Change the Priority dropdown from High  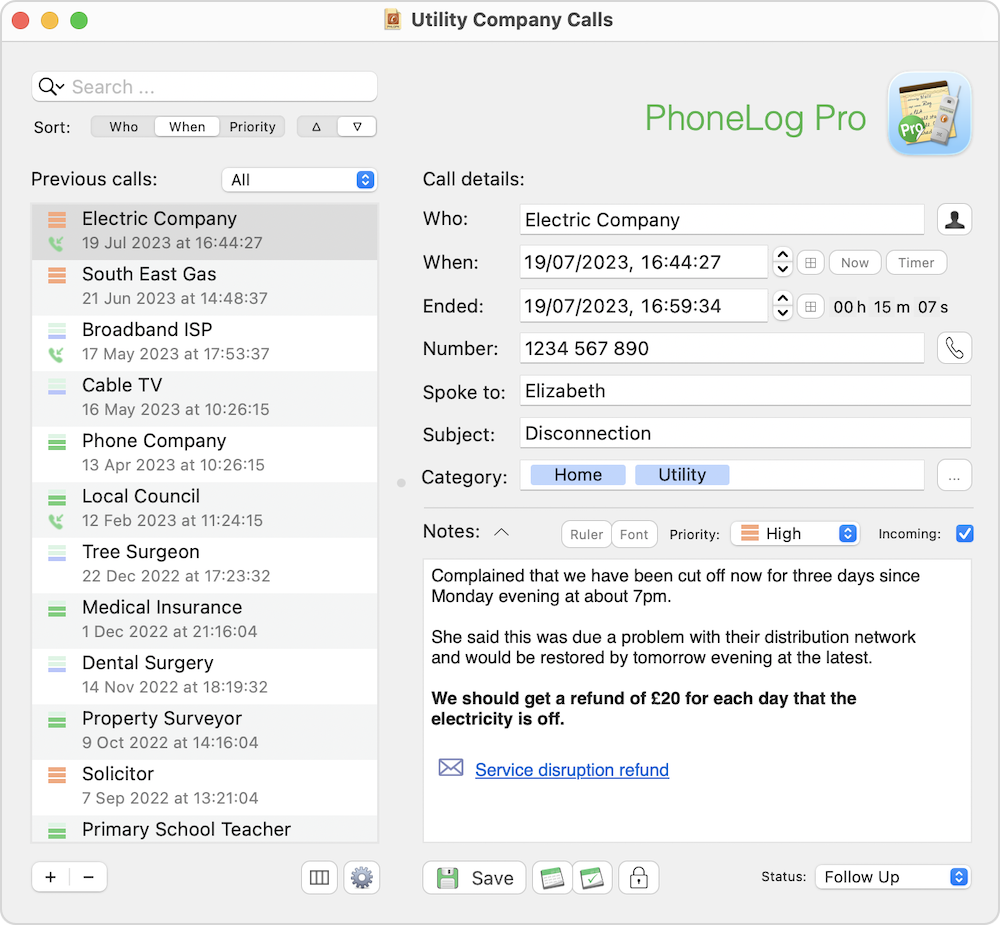coord(794,533)
